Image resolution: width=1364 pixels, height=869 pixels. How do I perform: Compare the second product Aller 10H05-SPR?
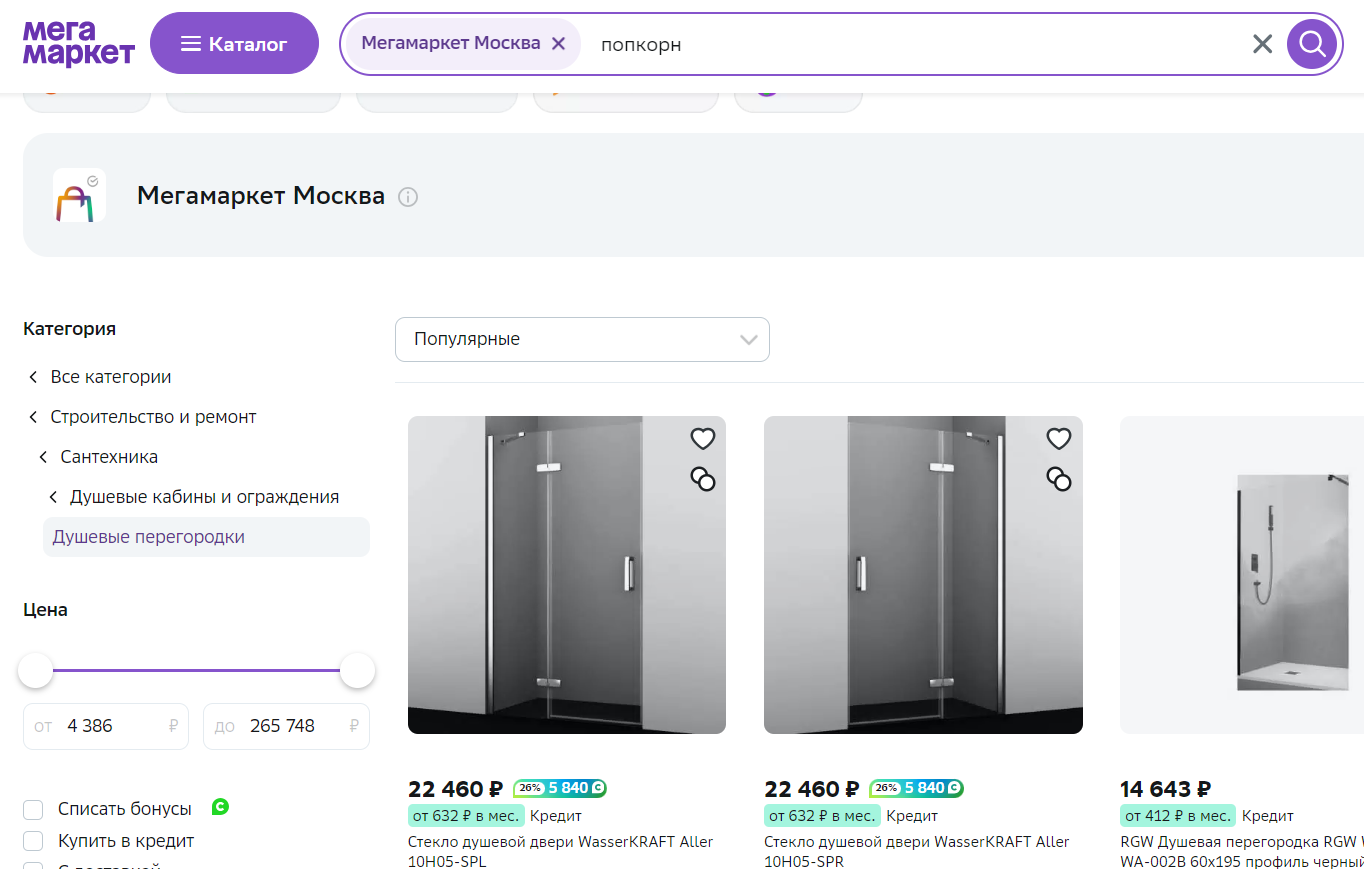pyautogui.click(x=1059, y=479)
